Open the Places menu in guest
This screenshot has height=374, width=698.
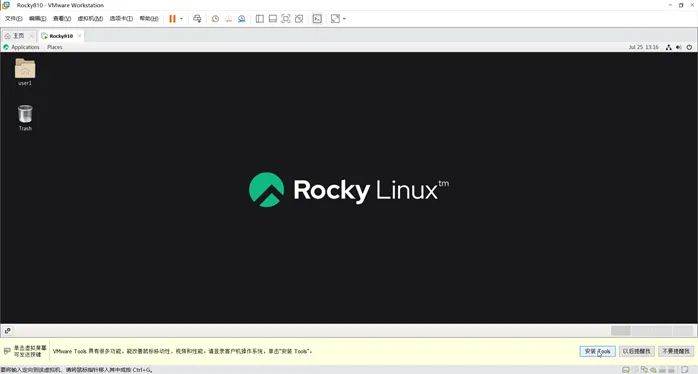coord(55,47)
